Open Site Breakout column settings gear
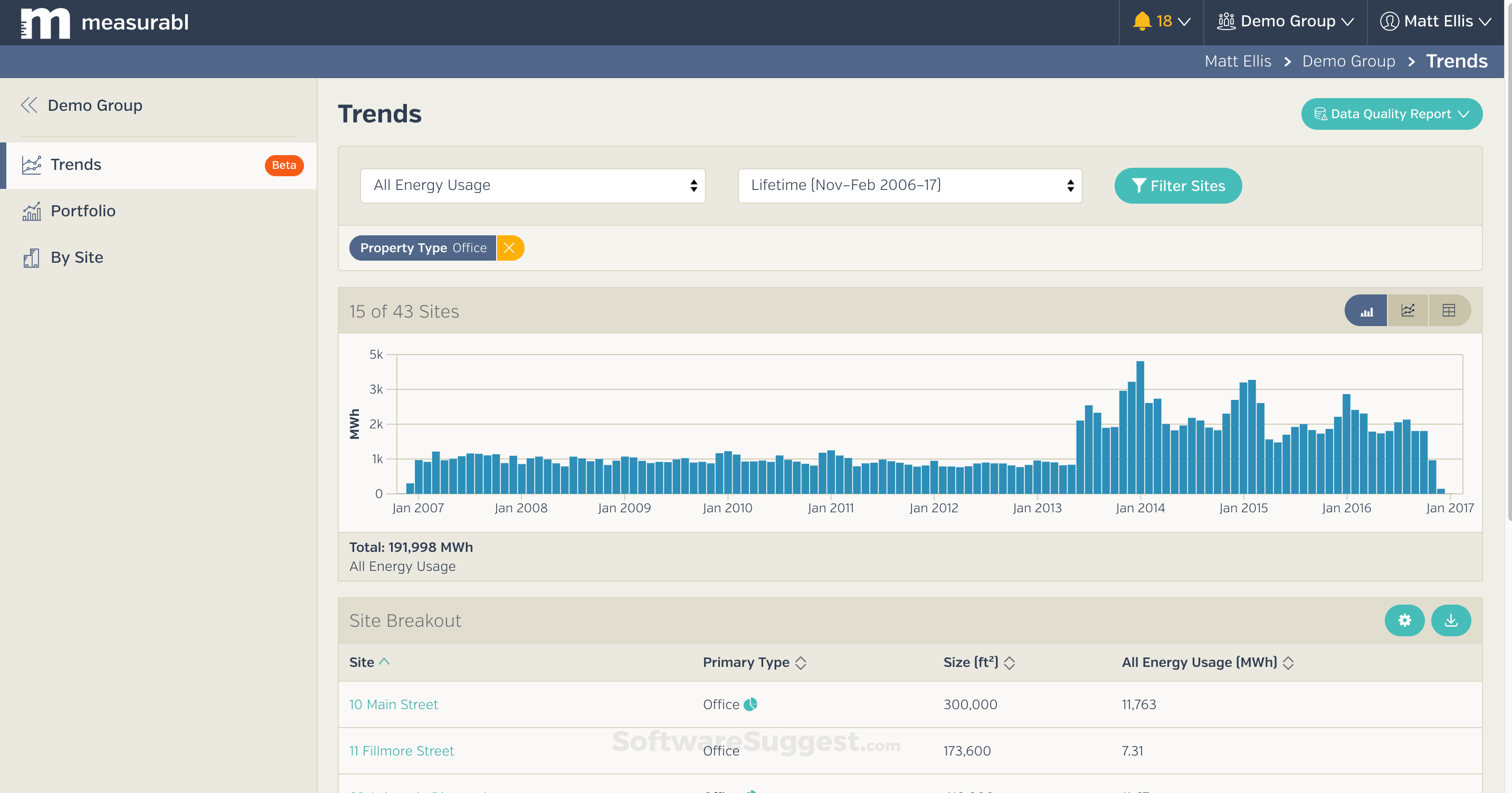This screenshot has width=1512, height=793. (x=1404, y=620)
